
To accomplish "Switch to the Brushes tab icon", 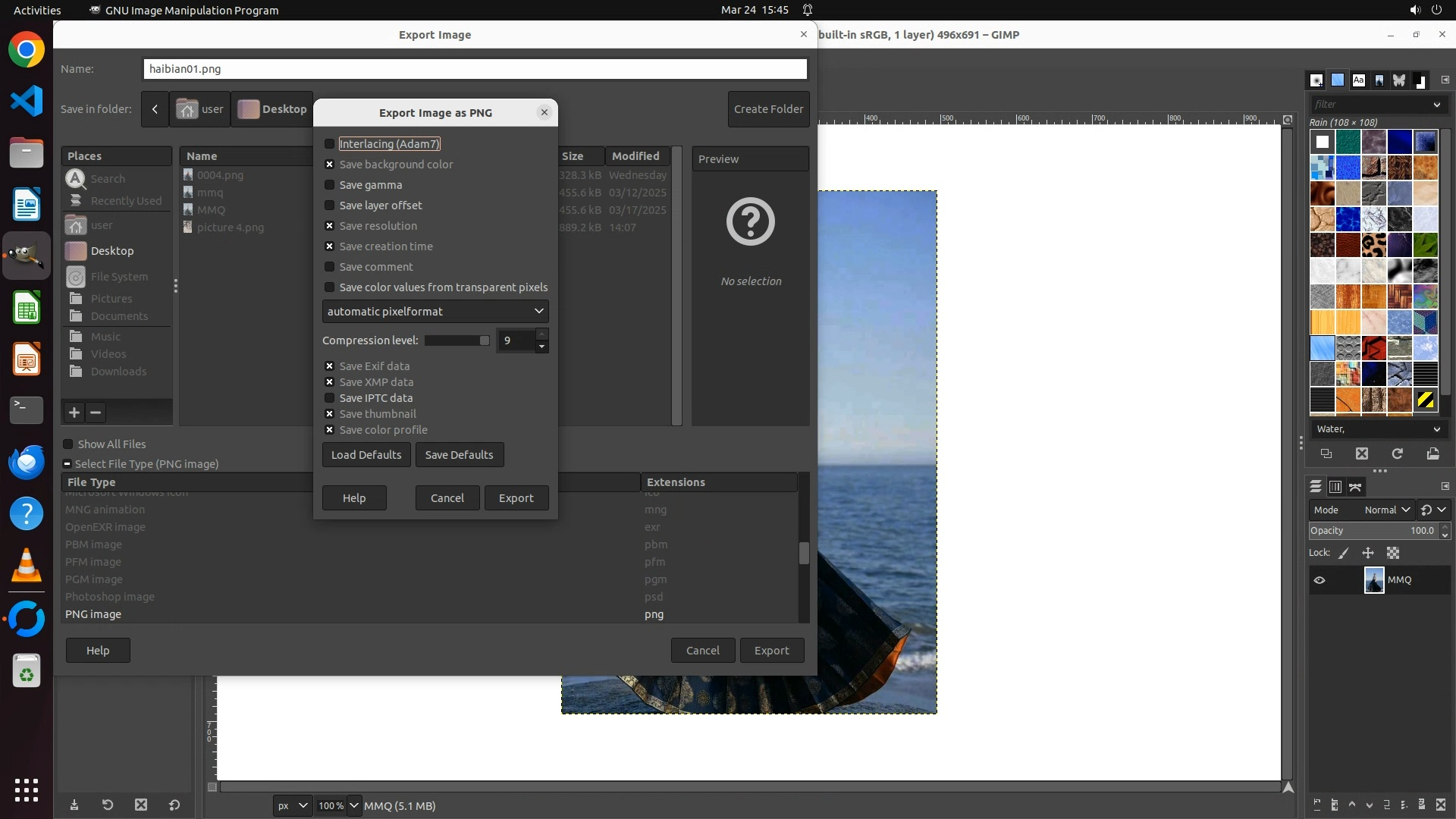I will [x=1317, y=80].
